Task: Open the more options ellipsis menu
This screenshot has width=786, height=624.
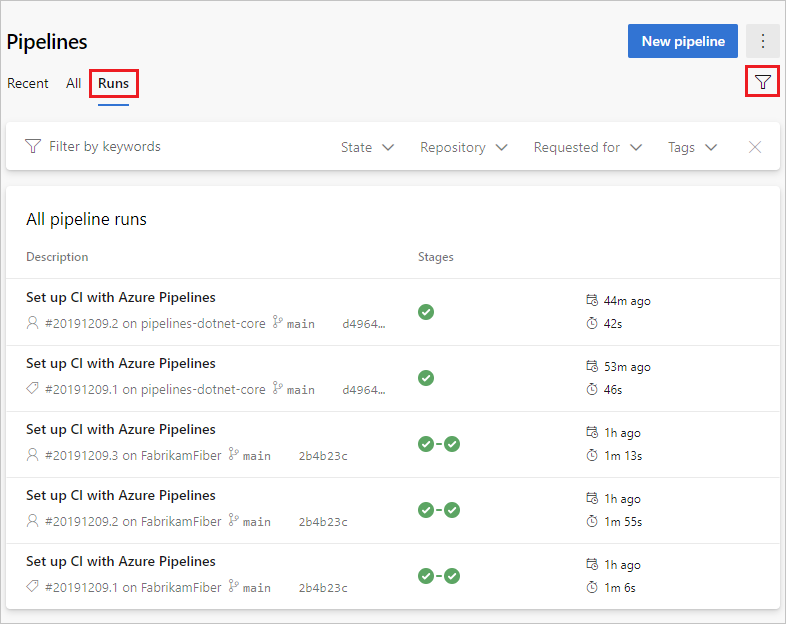Action: click(763, 41)
